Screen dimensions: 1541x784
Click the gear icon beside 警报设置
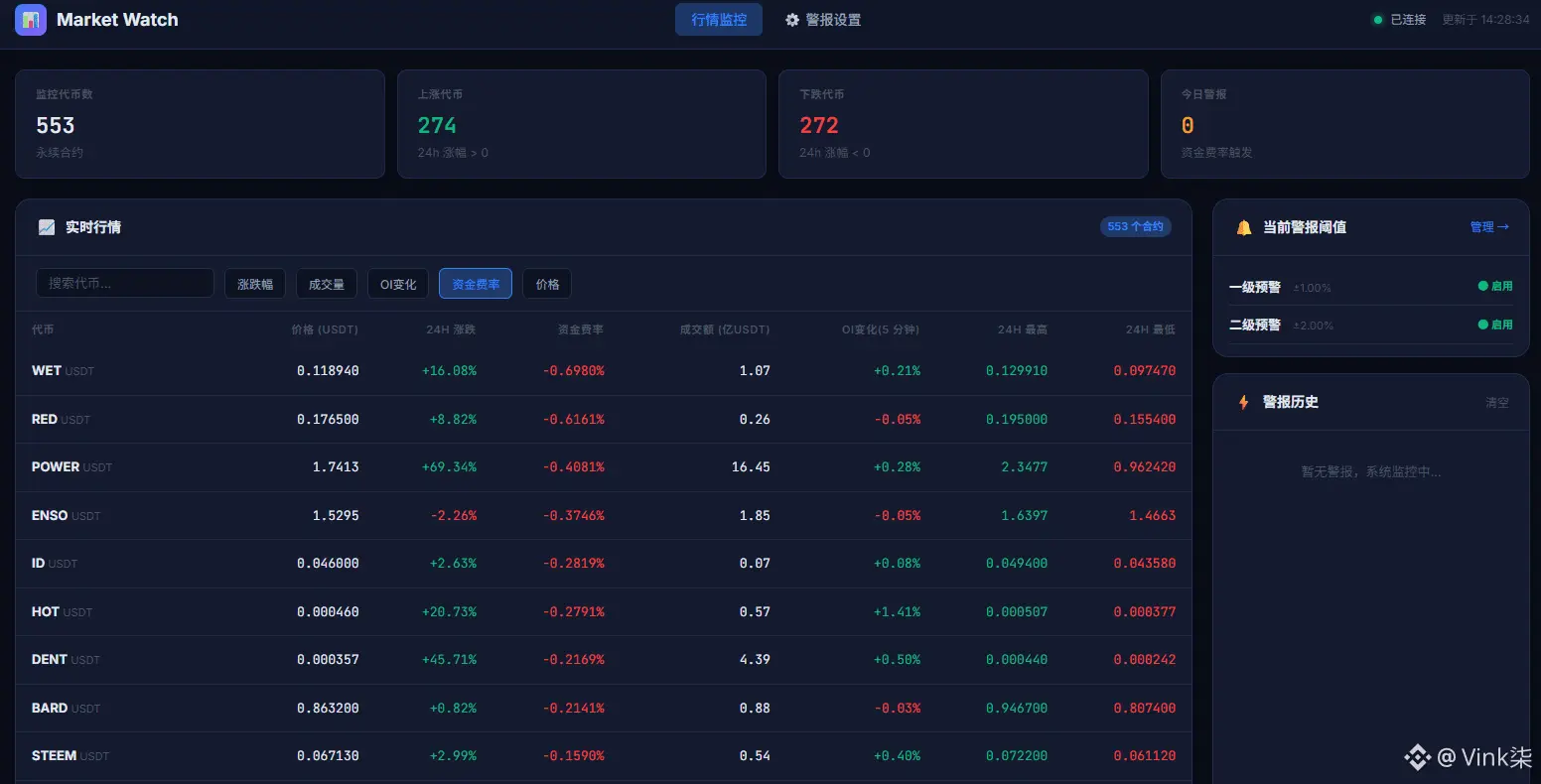792,20
